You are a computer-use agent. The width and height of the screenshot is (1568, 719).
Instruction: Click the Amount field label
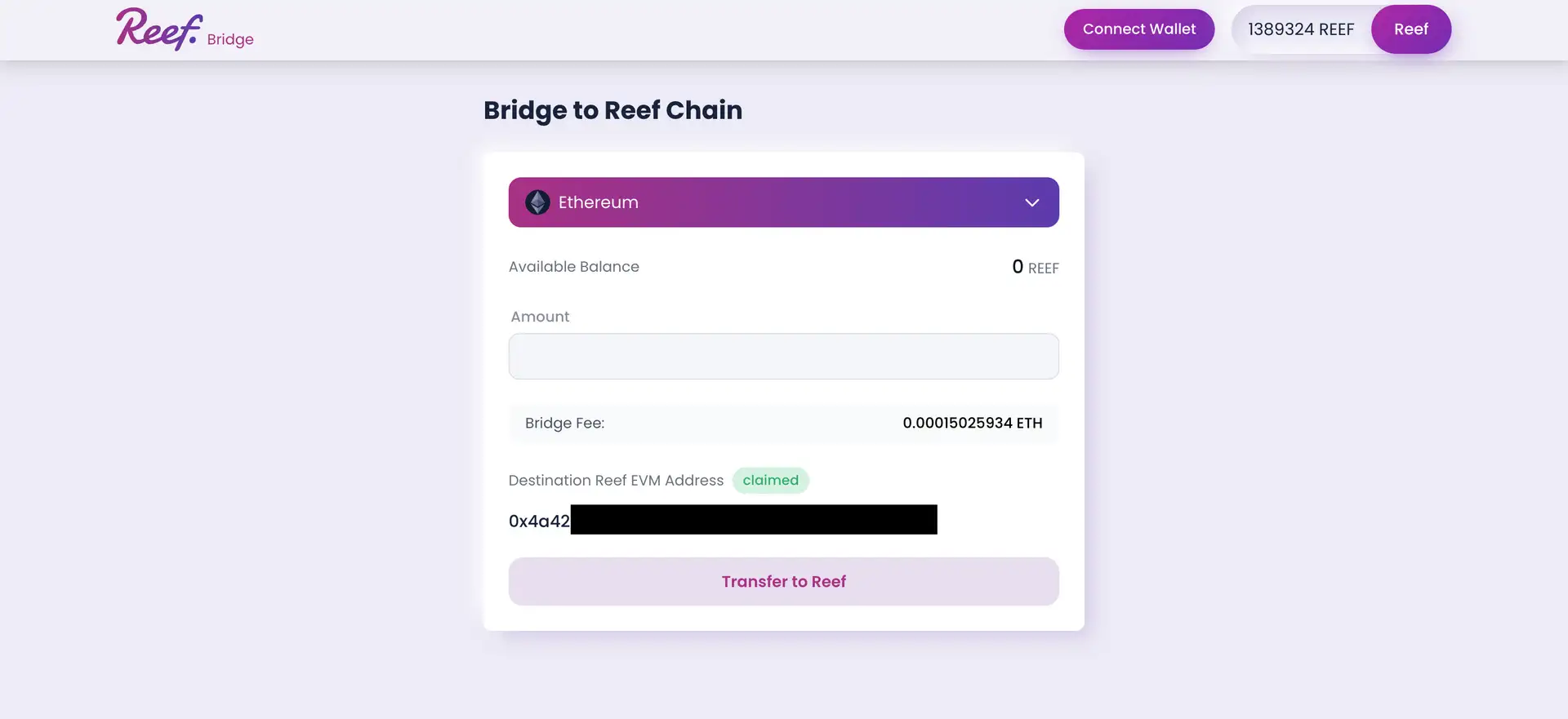tap(540, 317)
